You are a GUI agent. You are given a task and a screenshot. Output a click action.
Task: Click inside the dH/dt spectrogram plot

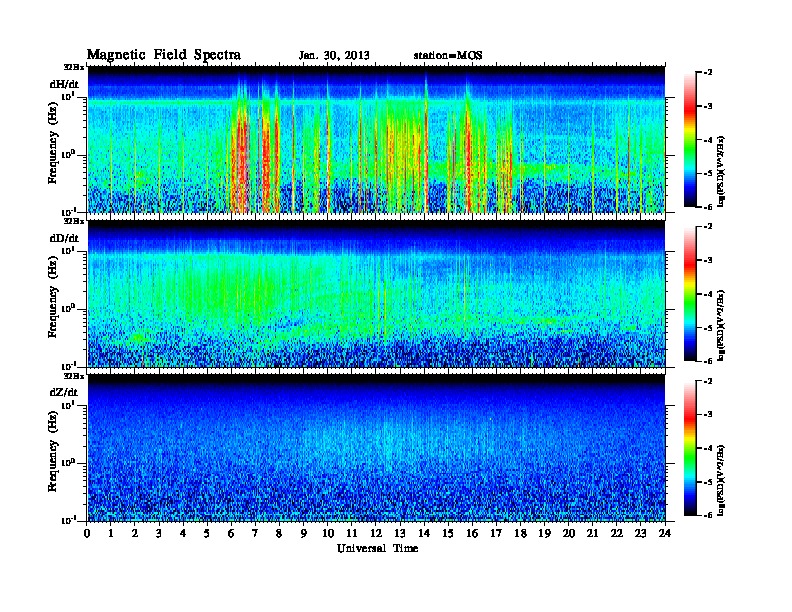pos(376,140)
